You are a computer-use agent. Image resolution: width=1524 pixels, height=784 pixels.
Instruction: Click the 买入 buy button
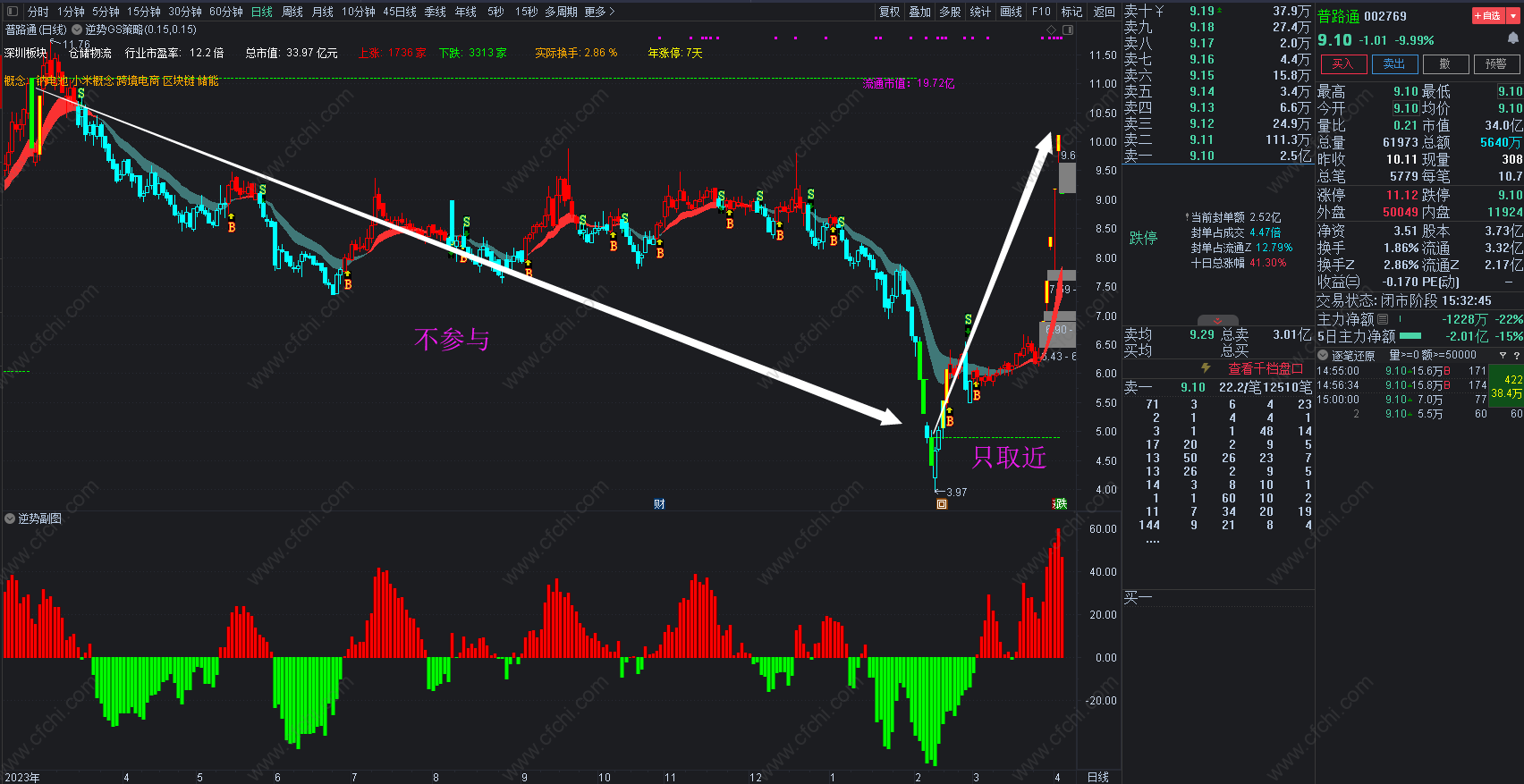point(1342,63)
